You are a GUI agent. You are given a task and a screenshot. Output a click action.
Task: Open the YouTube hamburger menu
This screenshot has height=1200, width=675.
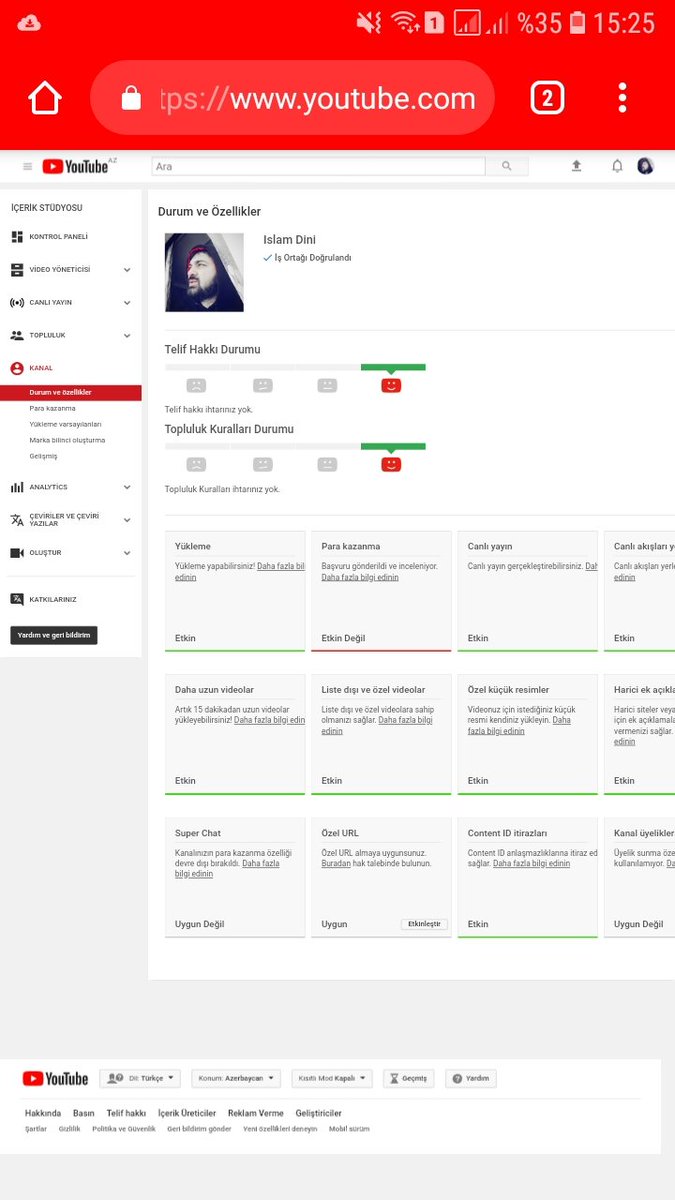click(27, 167)
